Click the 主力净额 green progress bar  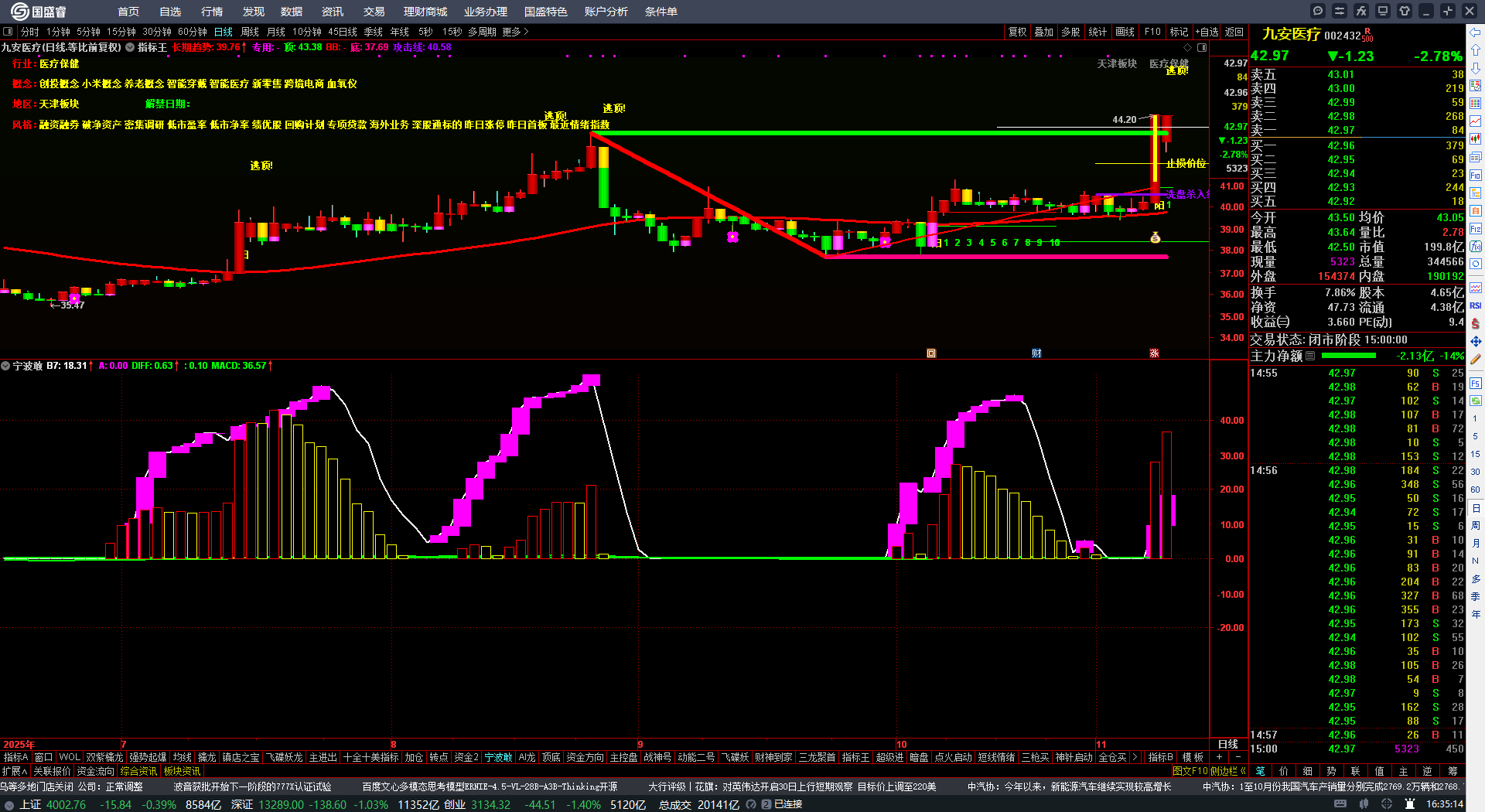point(1349,356)
